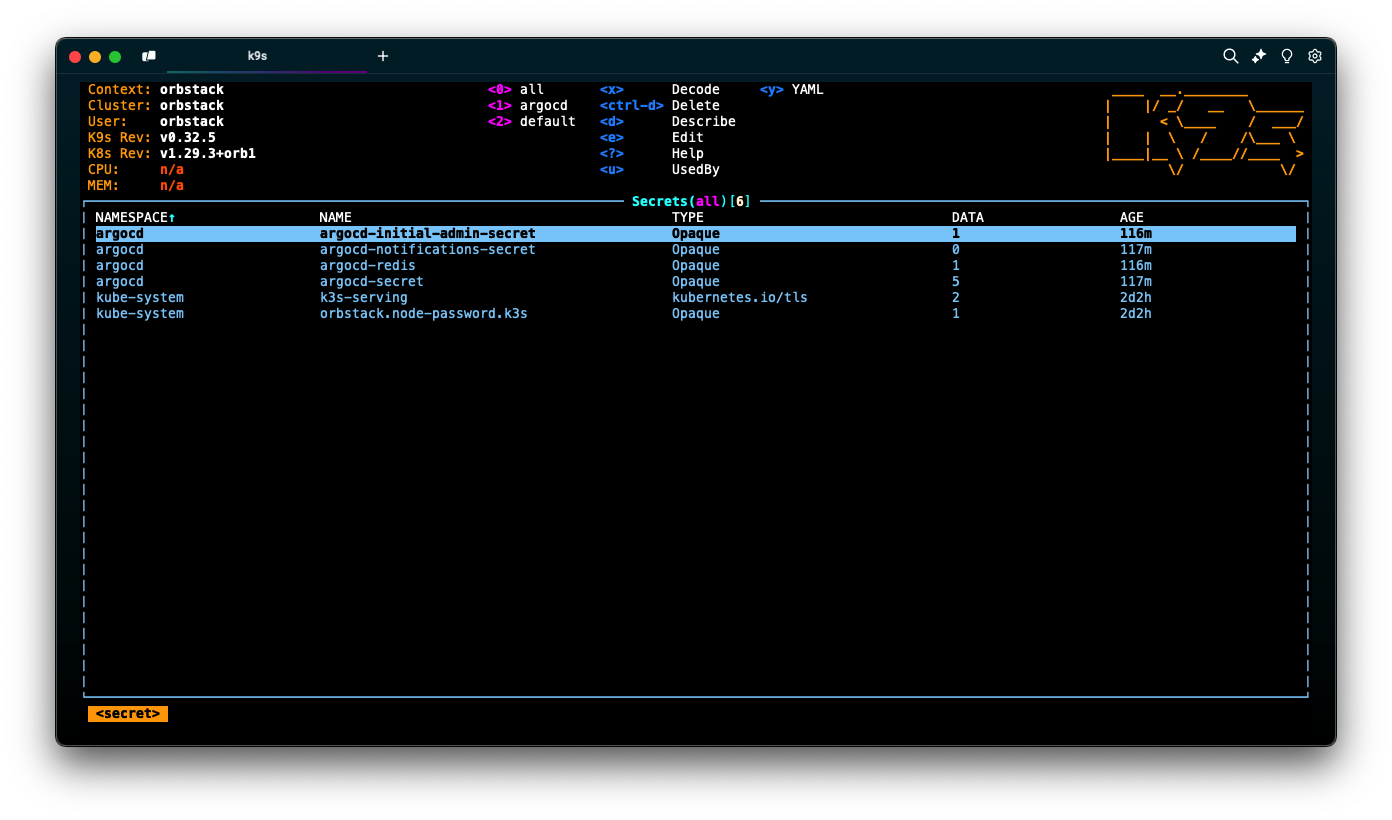Screen dimensions: 1392x820
Task: Click the Secrets(all)[6] table title
Action: pyautogui.click(x=691, y=201)
